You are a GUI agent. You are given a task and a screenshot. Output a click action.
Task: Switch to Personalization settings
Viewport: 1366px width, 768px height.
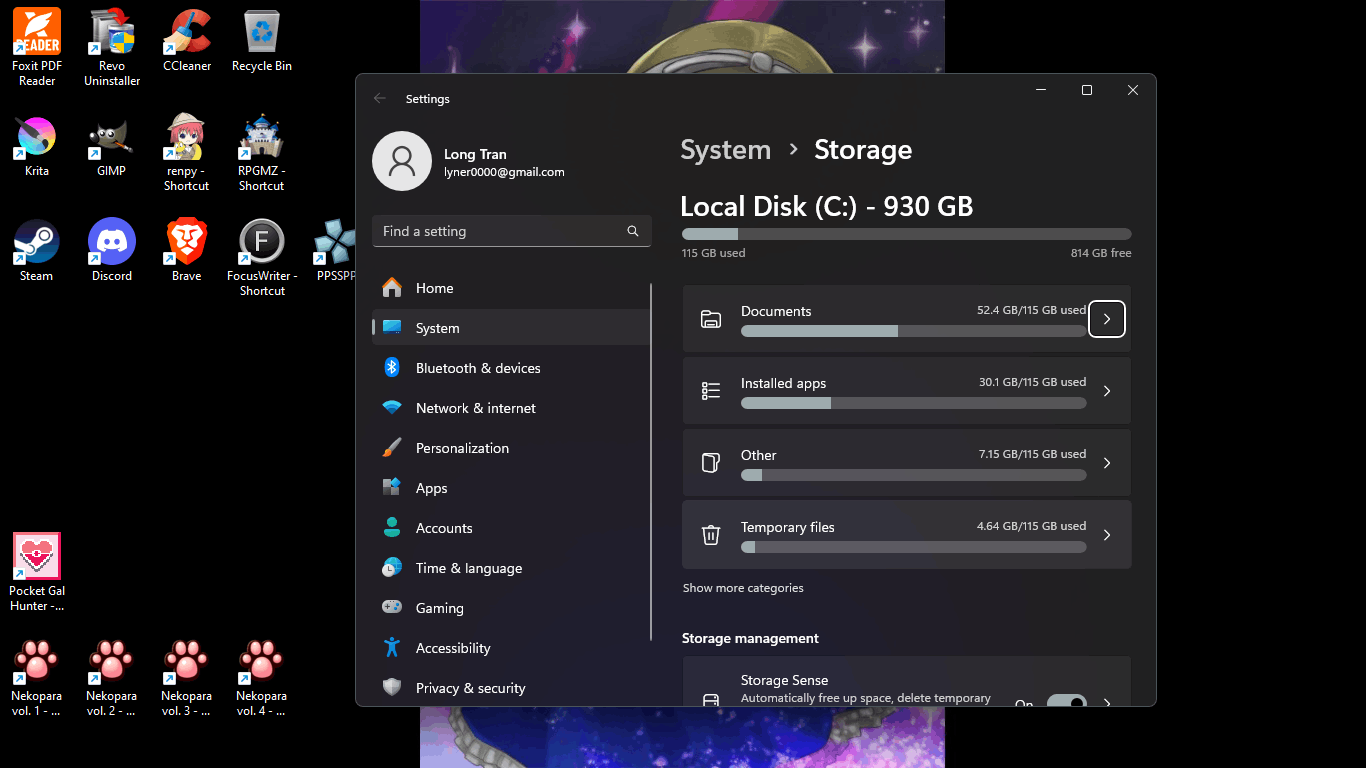[x=511, y=448]
